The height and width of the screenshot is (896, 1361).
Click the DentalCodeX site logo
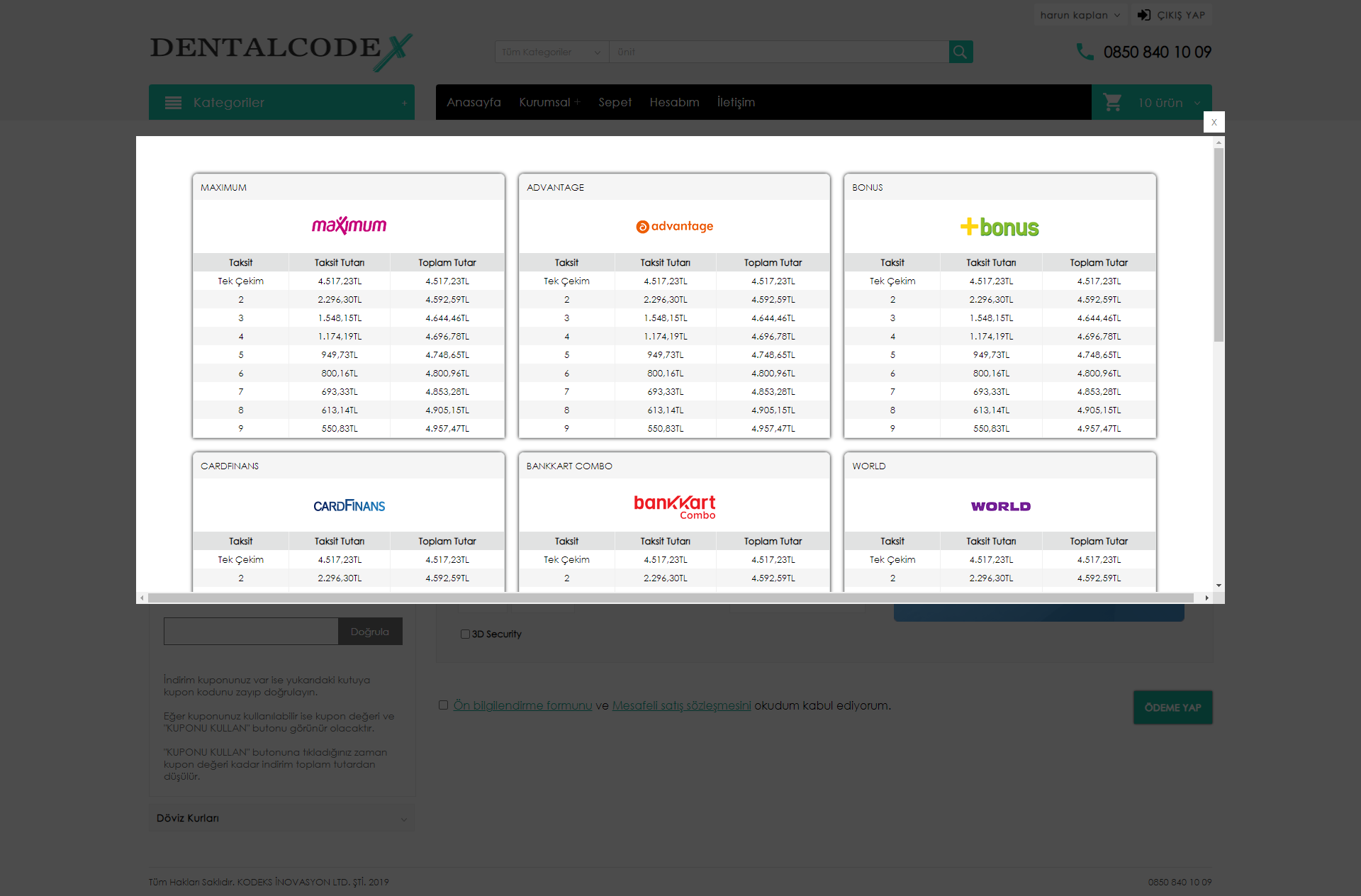[x=281, y=52]
